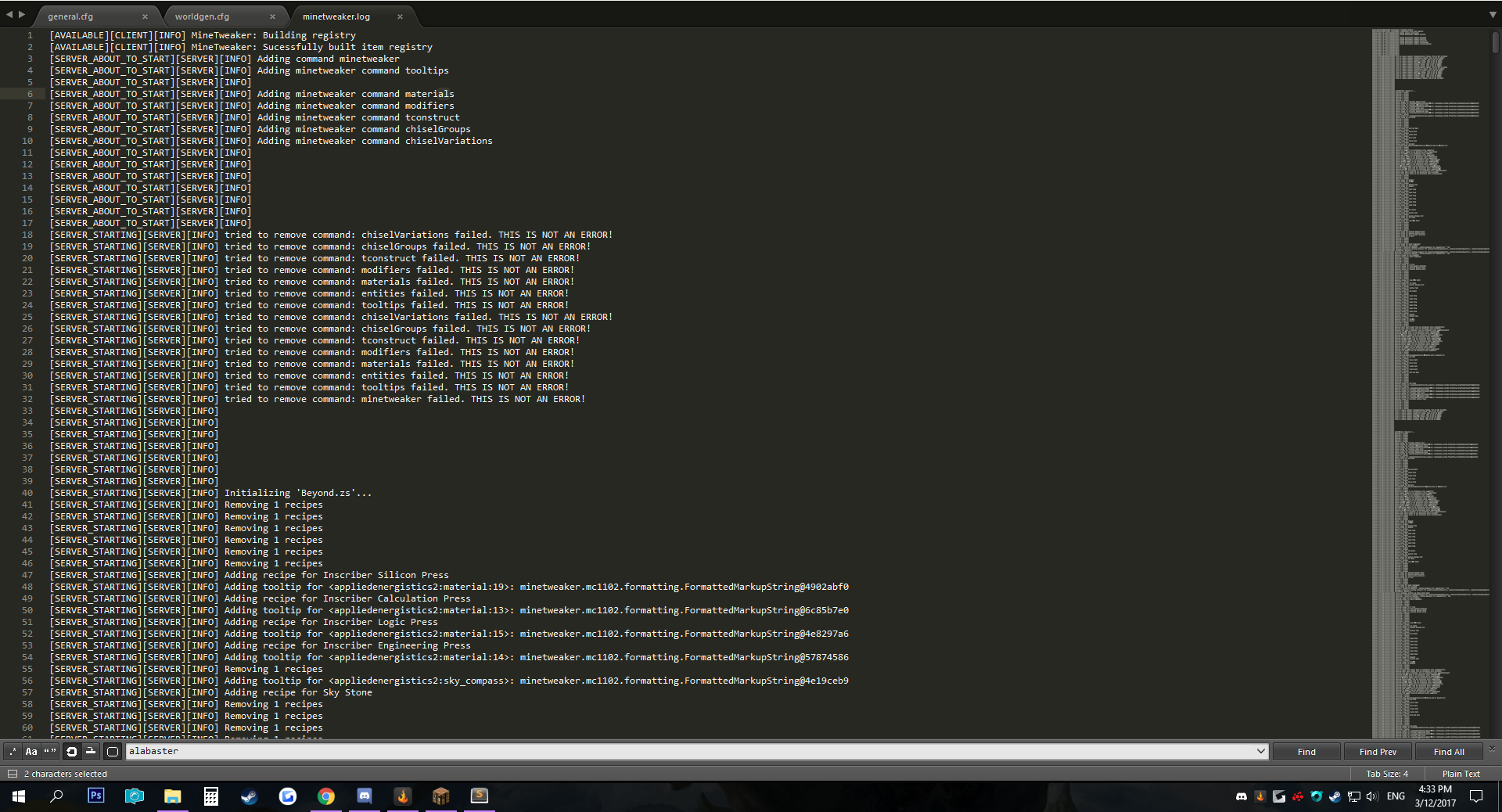Open File Explorer from the taskbar
The width and height of the screenshot is (1502, 812).
[173, 796]
